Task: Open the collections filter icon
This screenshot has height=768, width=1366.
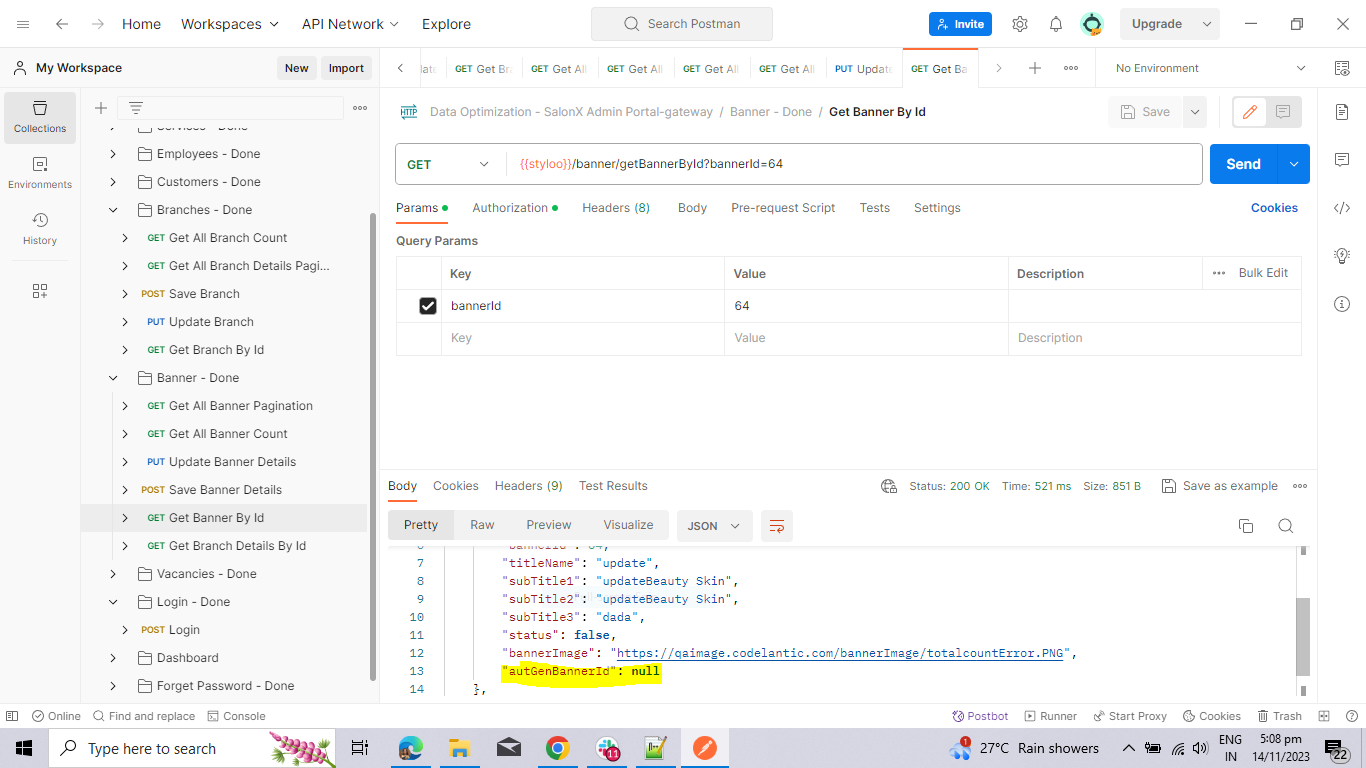Action: click(x=136, y=108)
